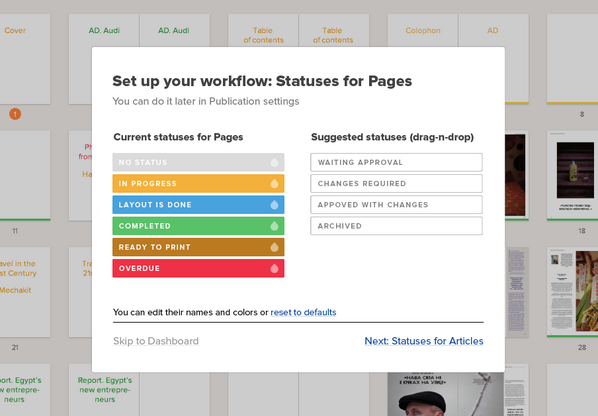The height and width of the screenshot is (416, 598).
Task: Click page number 21 label
Action: [x=15, y=347]
